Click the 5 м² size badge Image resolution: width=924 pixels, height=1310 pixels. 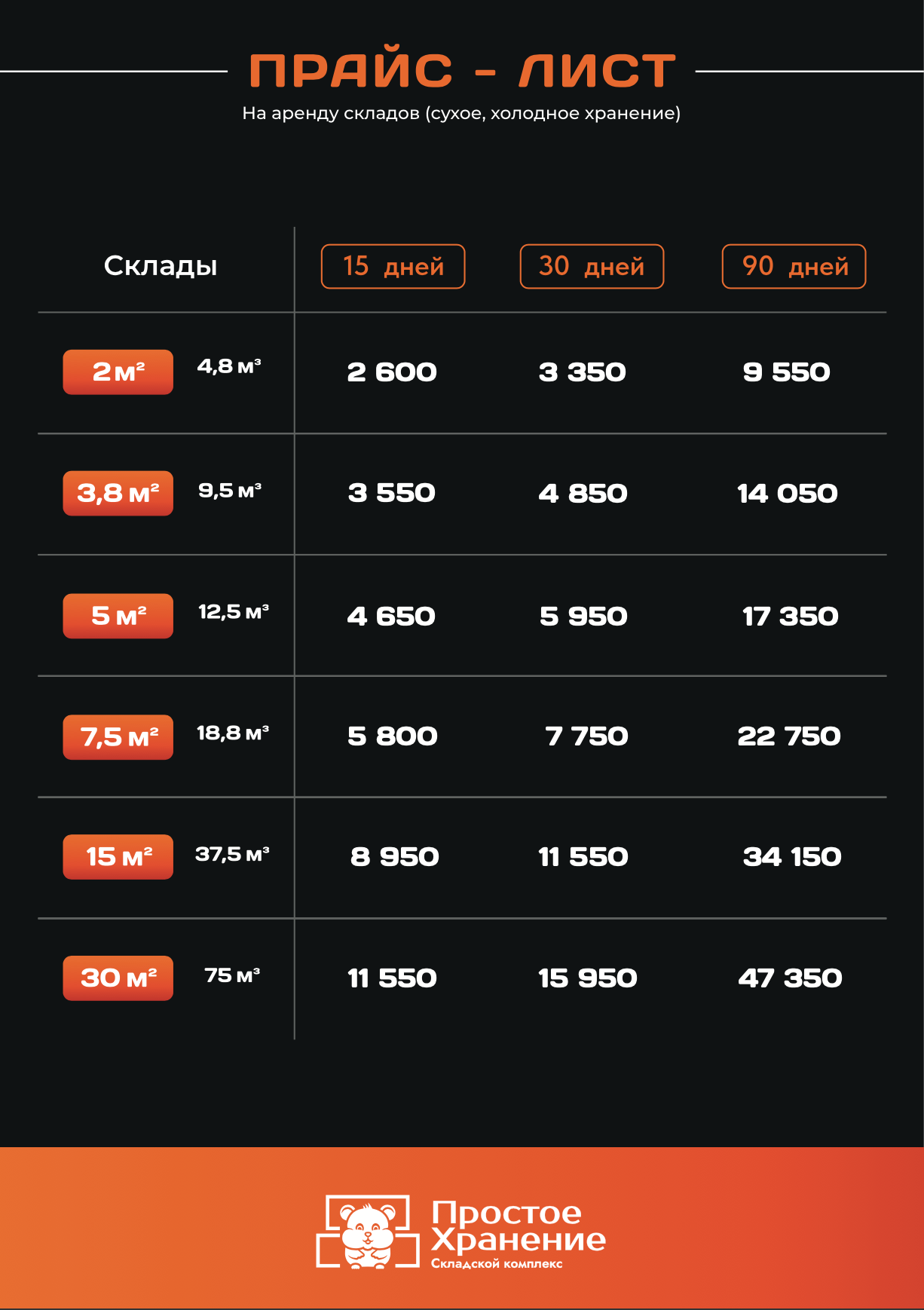tap(118, 616)
